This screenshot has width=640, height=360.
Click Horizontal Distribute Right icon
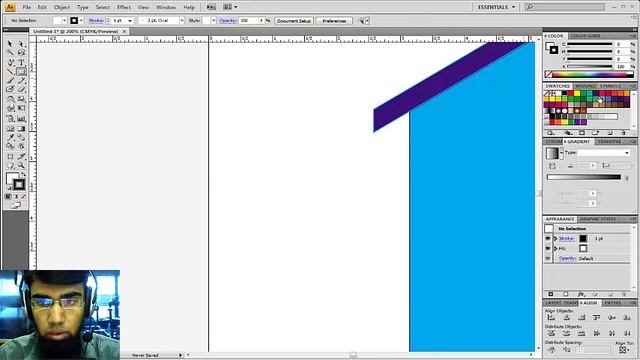coord(627,333)
